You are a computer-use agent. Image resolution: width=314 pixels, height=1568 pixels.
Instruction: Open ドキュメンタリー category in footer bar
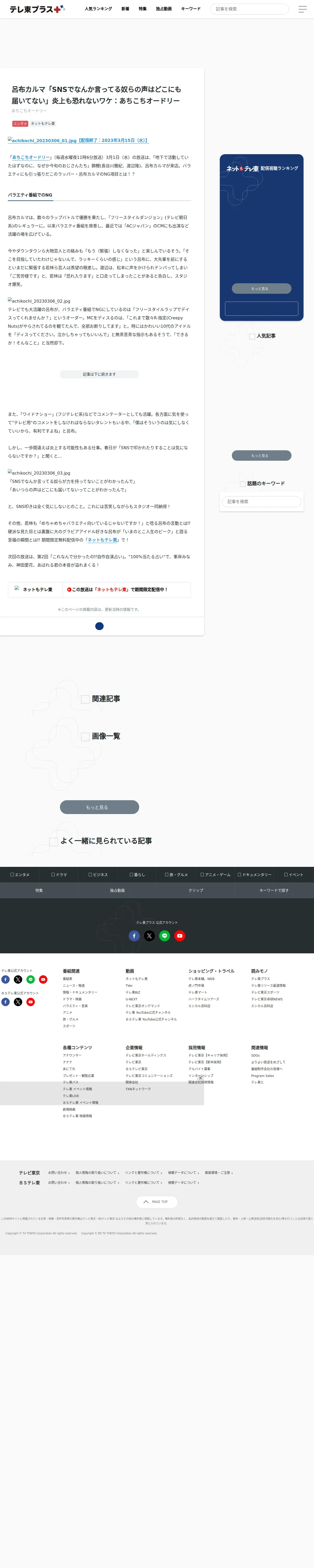(255, 875)
